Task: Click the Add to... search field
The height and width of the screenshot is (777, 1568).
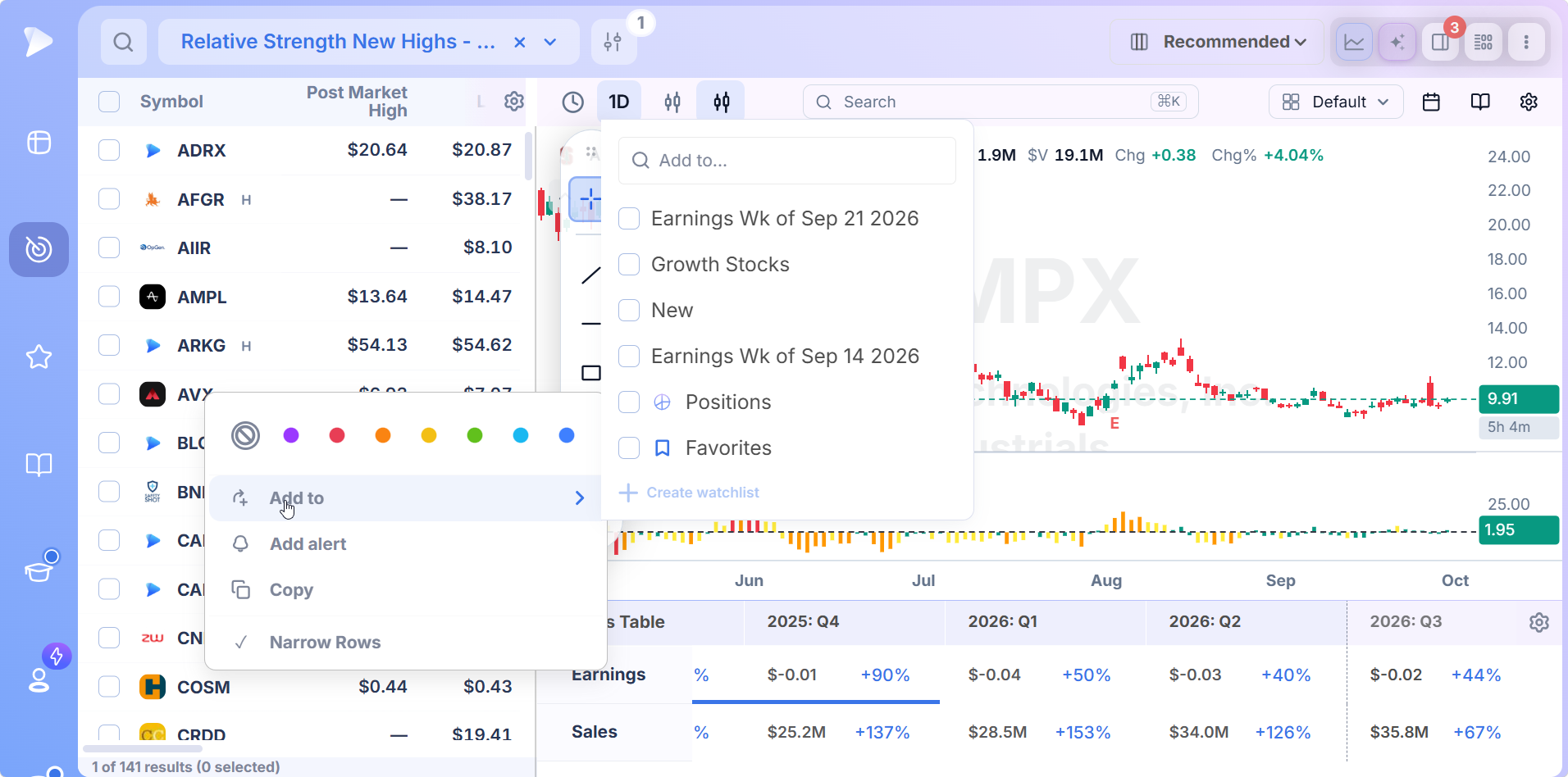Action: pos(787,161)
